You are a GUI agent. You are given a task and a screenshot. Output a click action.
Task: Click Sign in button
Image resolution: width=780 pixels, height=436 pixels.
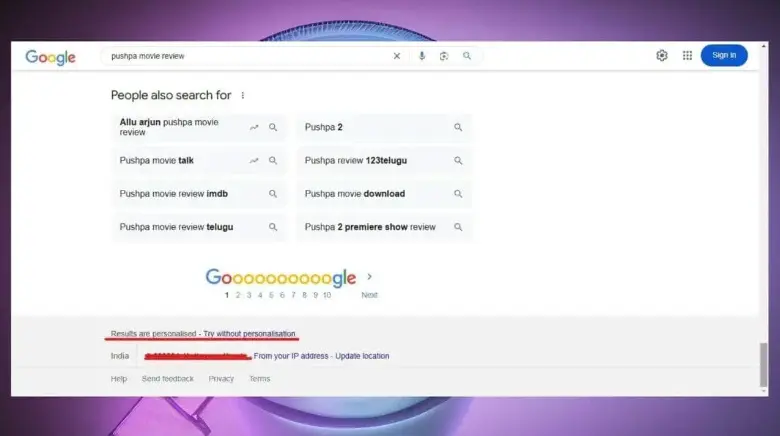(x=724, y=55)
